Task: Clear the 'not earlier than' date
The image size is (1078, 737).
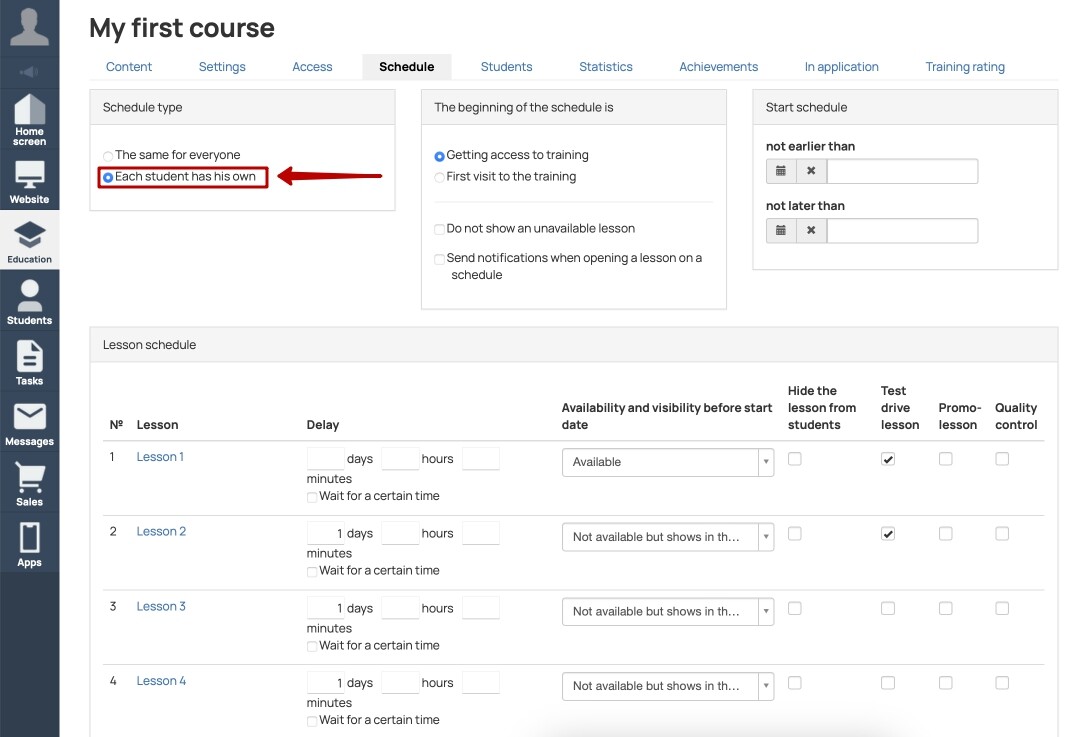Action: click(811, 171)
